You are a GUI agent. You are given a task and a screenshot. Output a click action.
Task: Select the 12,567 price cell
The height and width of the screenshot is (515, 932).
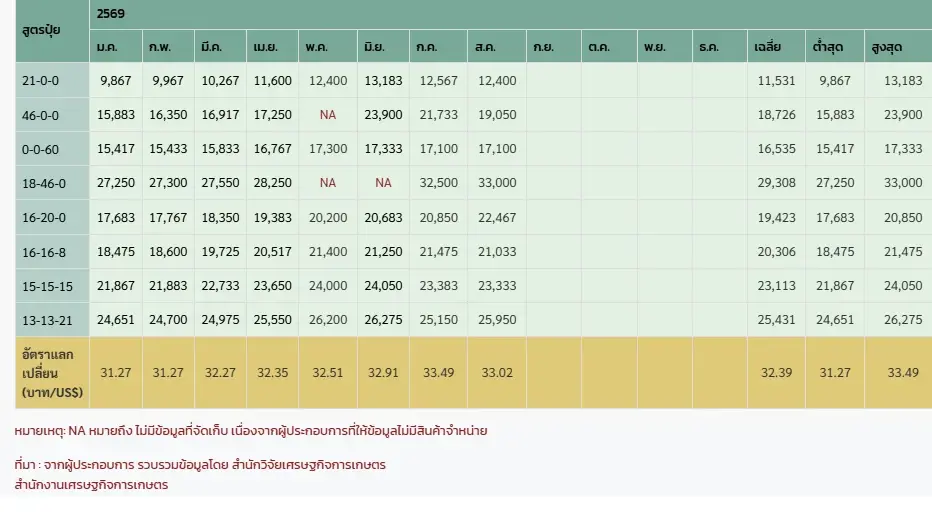click(x=439, y=80)
